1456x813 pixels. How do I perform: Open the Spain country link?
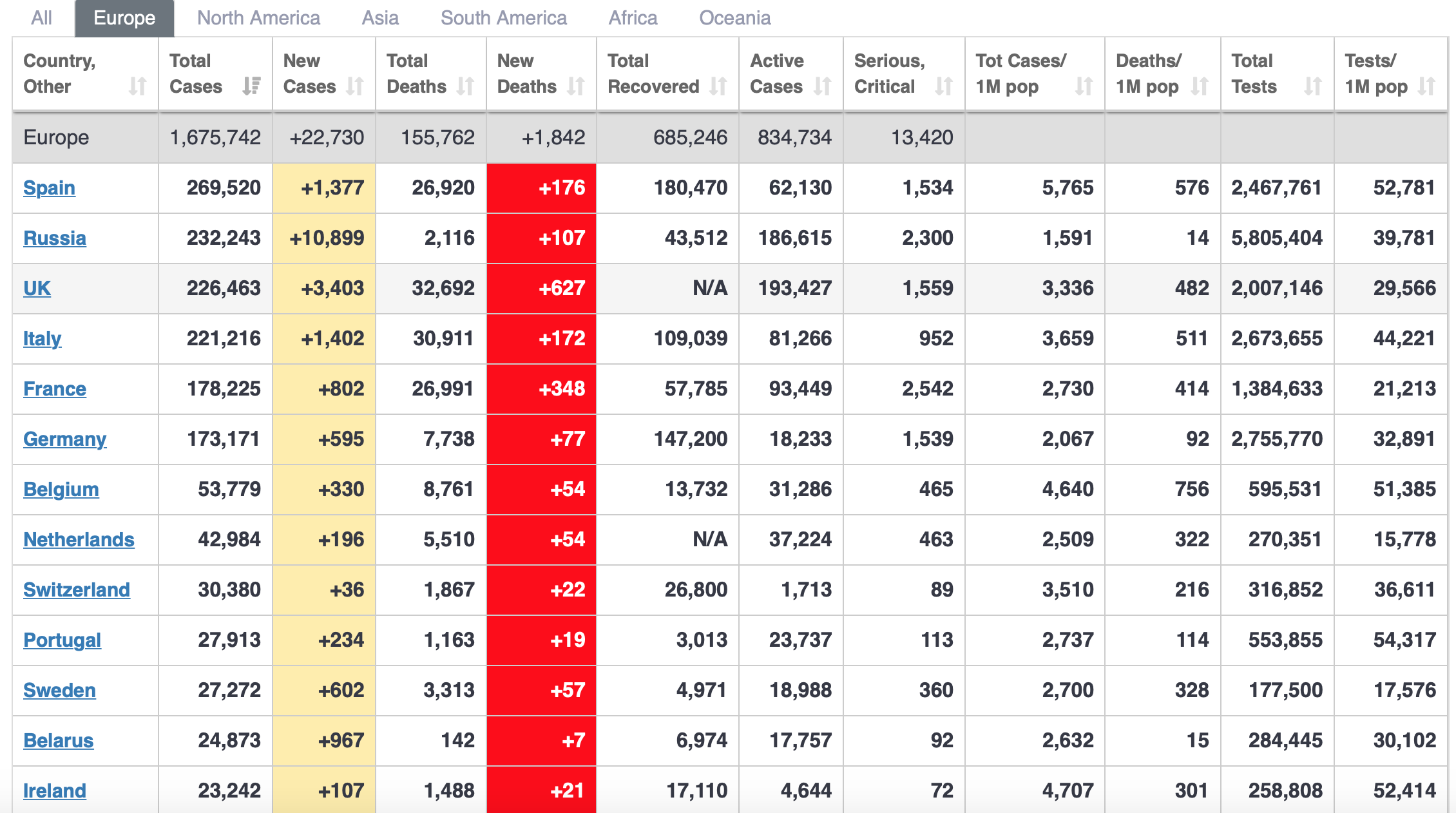(x=49, y=187)
